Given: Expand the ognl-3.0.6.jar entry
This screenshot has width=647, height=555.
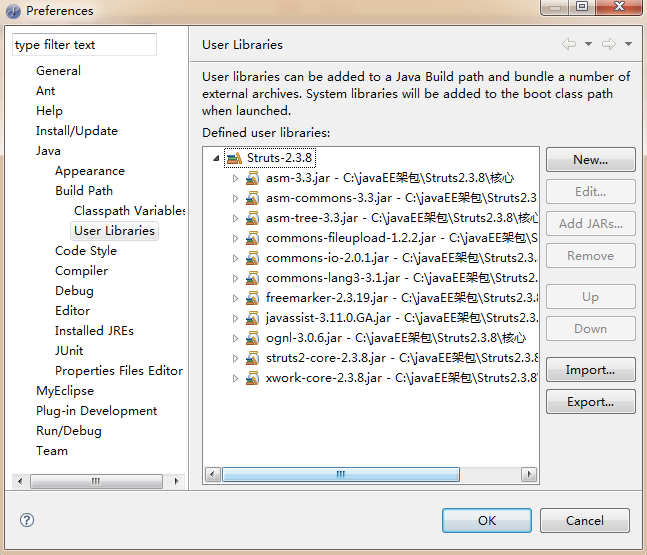Looking at the screenshot, I should click(235, 338).
